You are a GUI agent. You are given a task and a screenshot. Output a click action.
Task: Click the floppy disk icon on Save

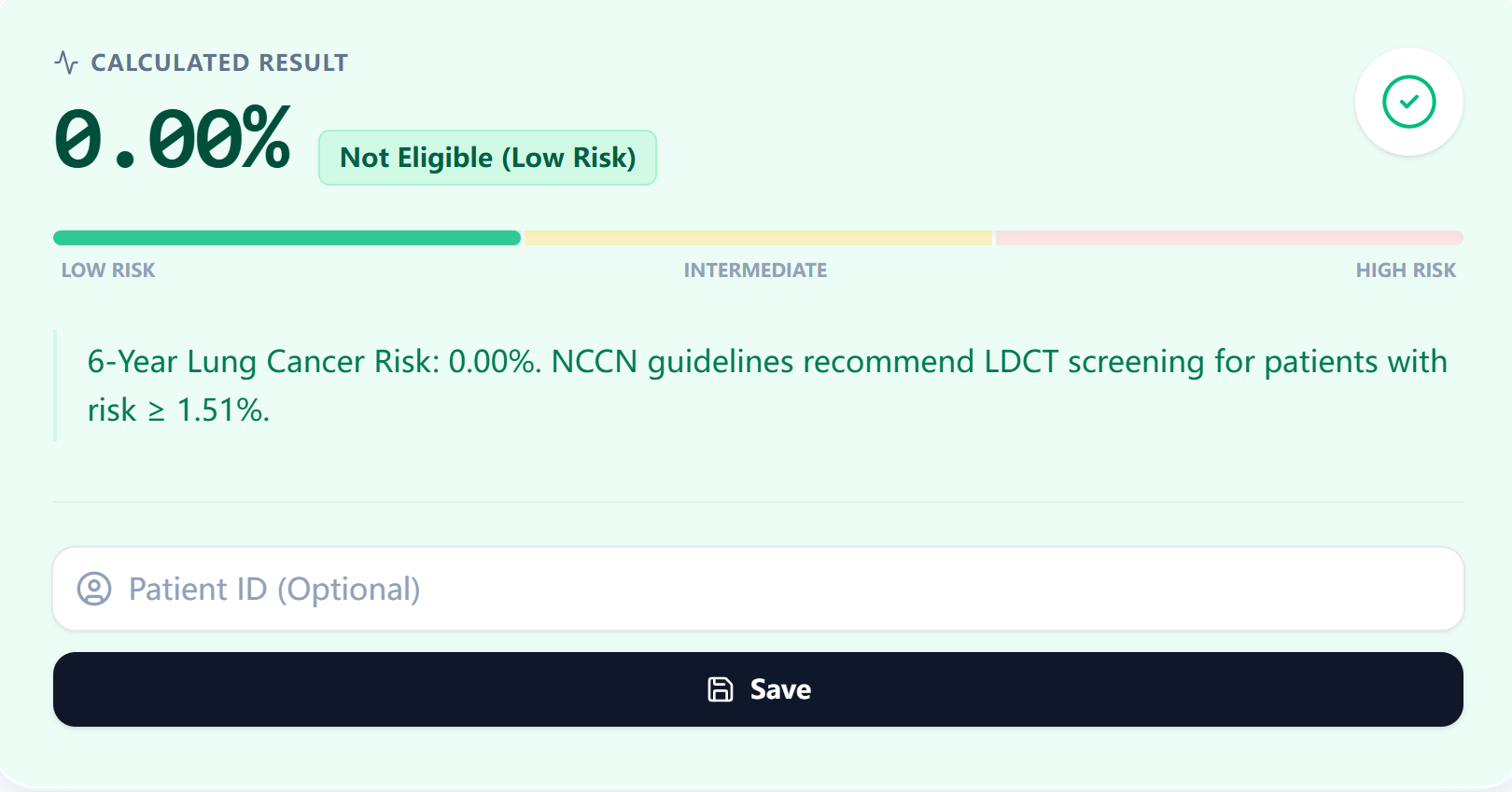click(x=721, y=689)
